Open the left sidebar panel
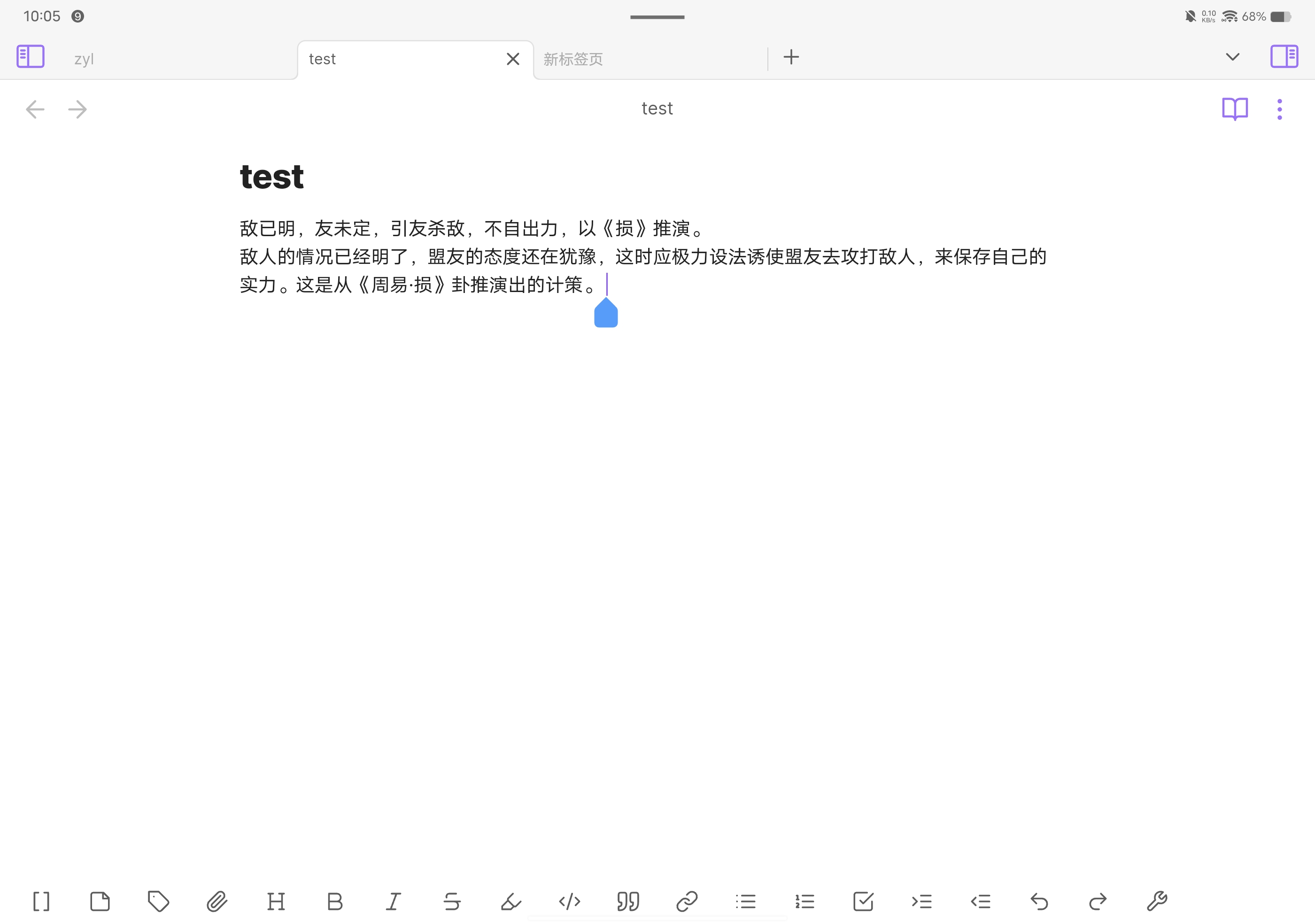This screenshot has width=1315, height=924. [31, 56]
